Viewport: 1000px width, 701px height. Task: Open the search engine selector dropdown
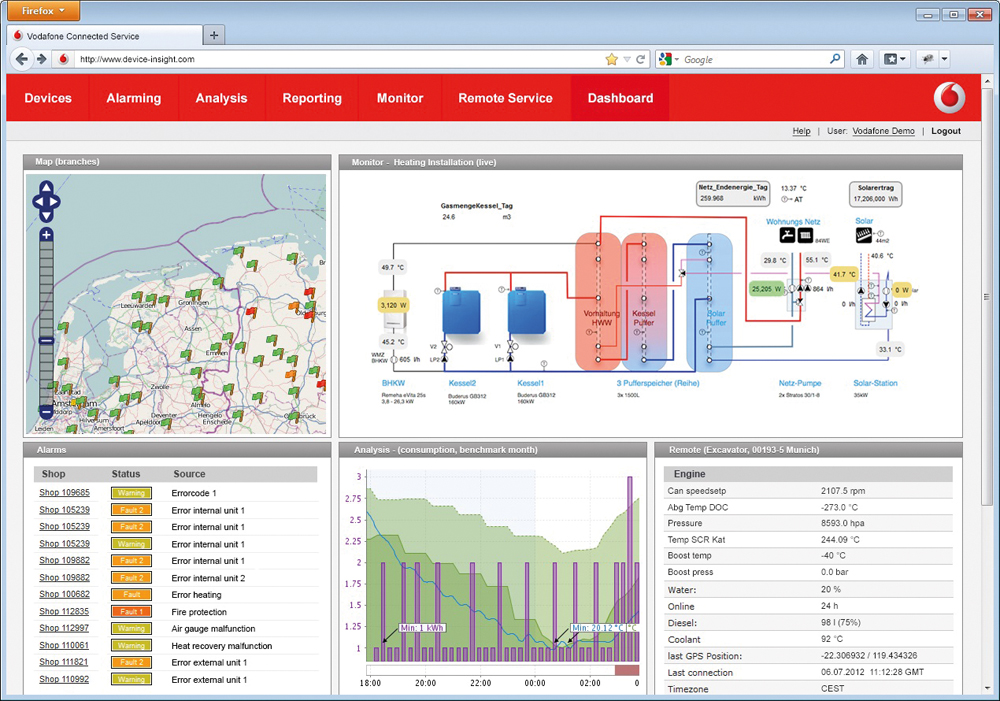(x=669, y=59)
